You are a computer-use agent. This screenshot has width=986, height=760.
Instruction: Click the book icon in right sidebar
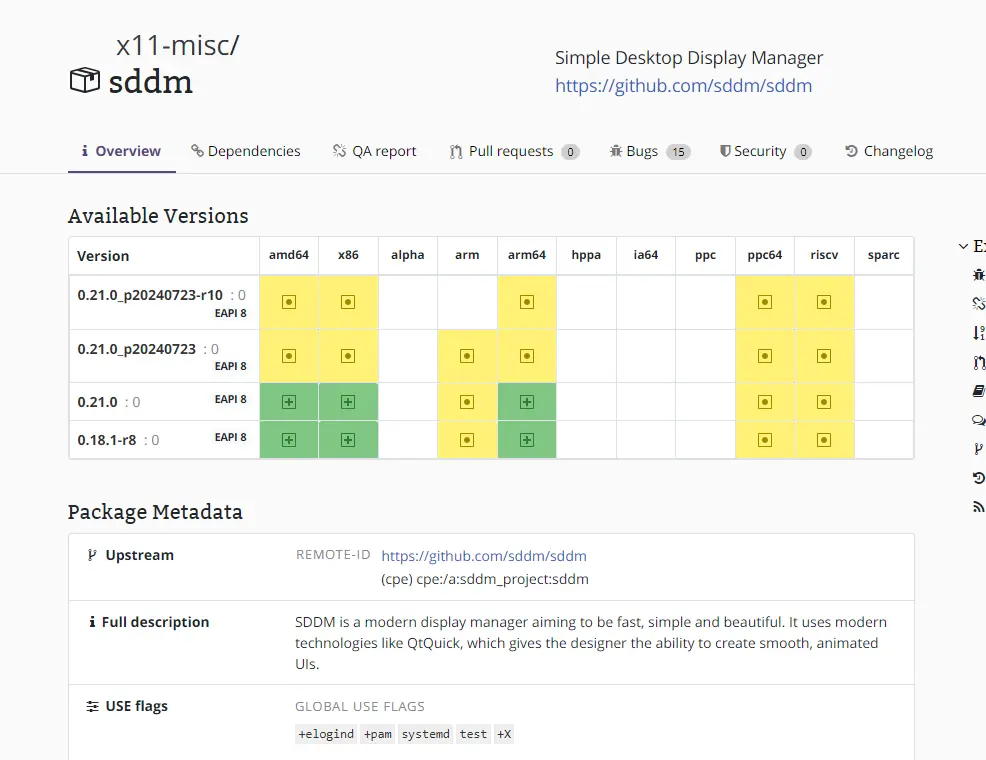pos(978,391)
